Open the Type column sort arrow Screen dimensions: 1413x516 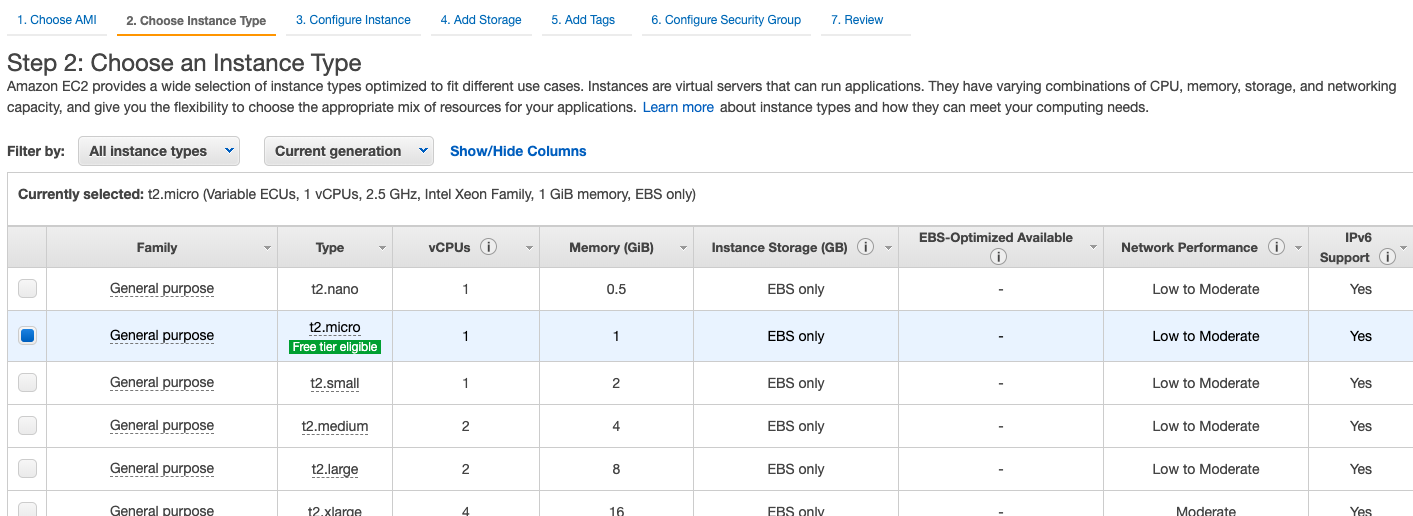383,248
